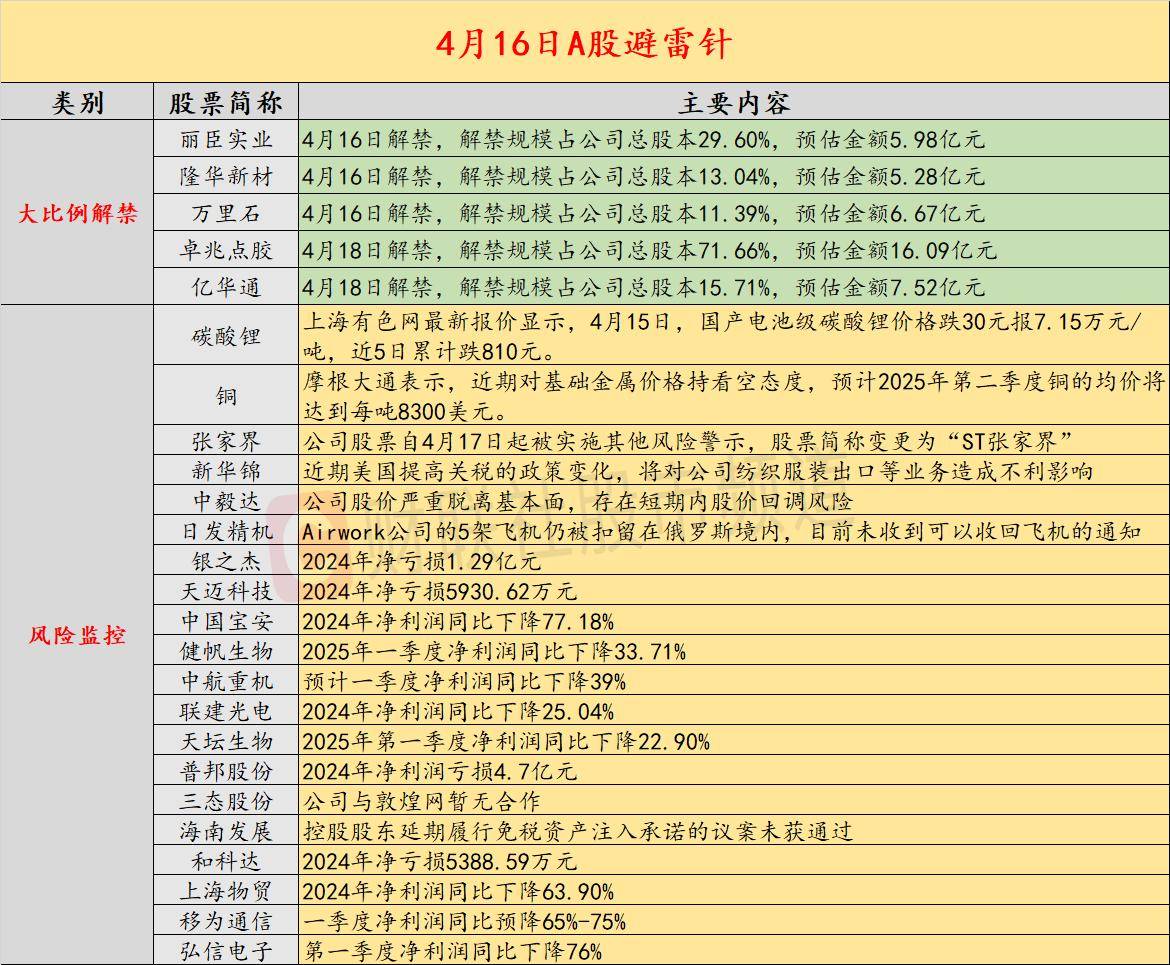Select stock name 上海物贸
This screenshot has width=1170, height=965.
click(225, 891)
